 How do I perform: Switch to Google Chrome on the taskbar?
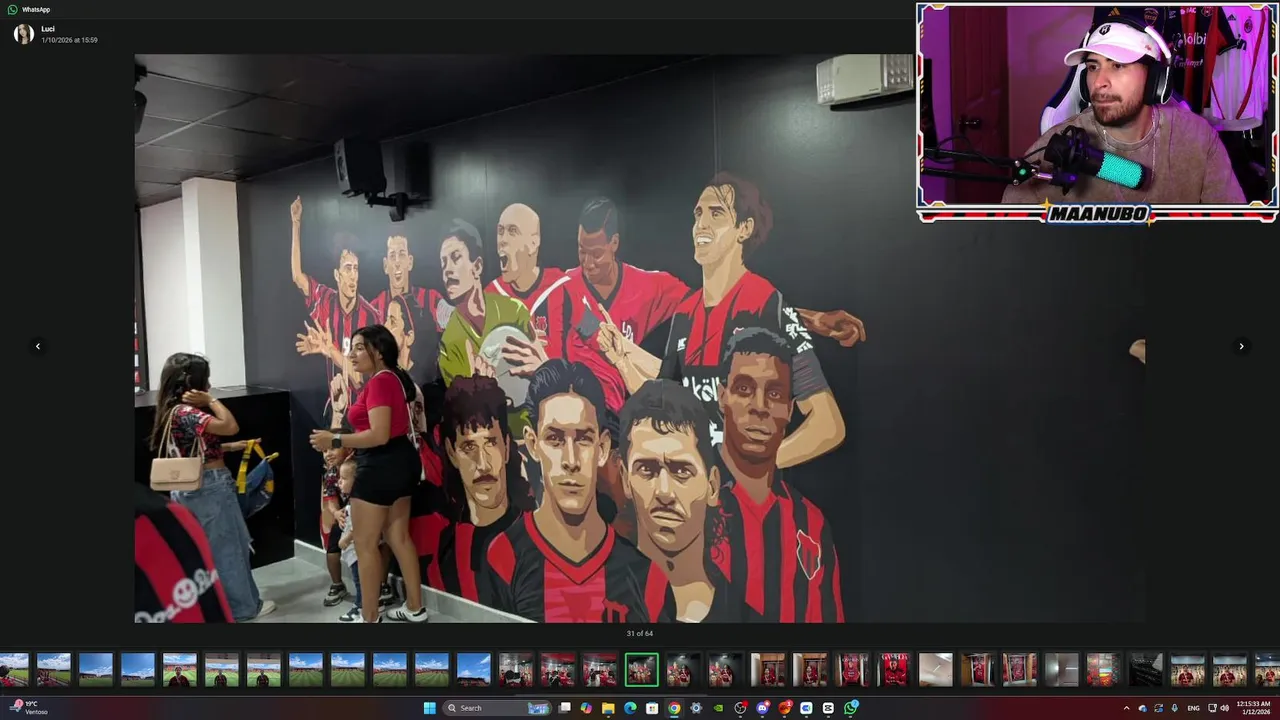[674, 708]
